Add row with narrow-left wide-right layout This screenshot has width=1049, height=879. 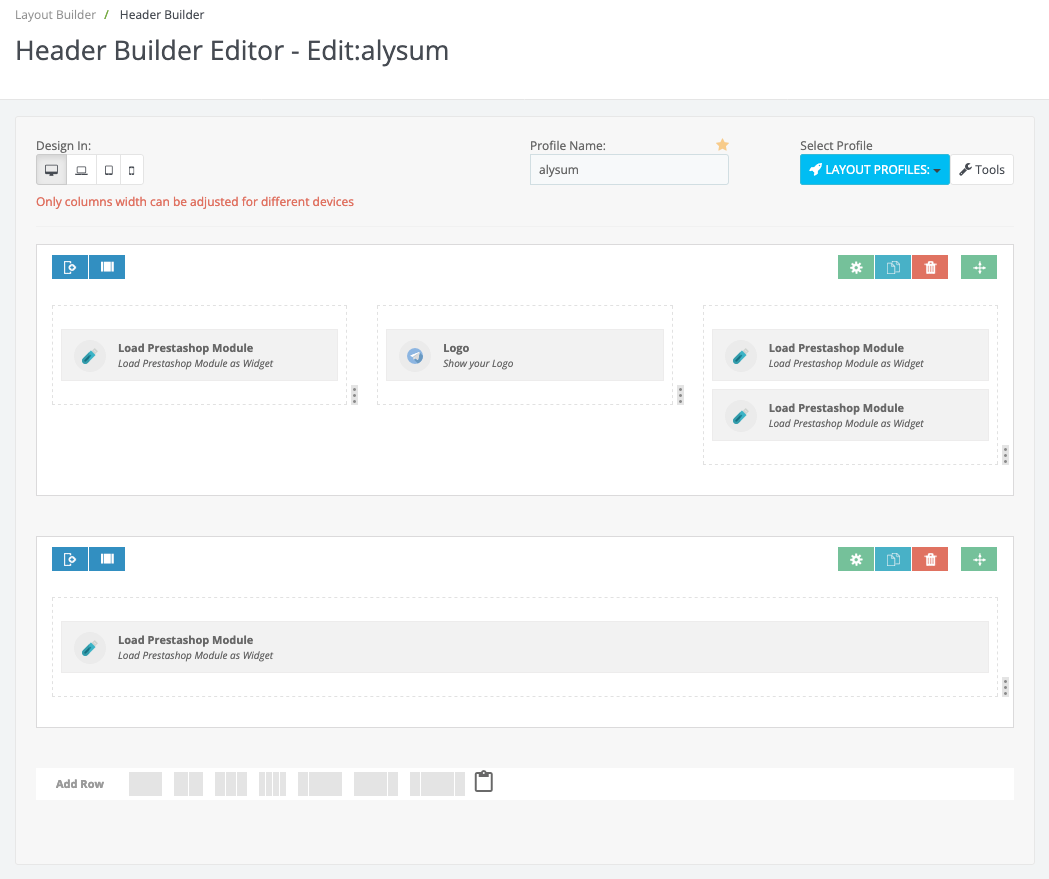(320, 784)
